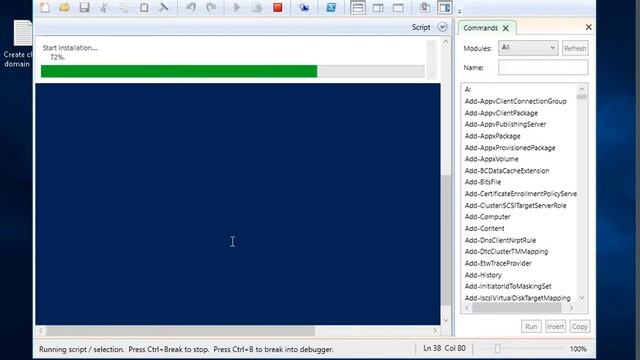Image resolution: width=640 pixels, height=360 pixels.
Task: Select Add-EtwTraceProvider command
Action: pos(498,263)
